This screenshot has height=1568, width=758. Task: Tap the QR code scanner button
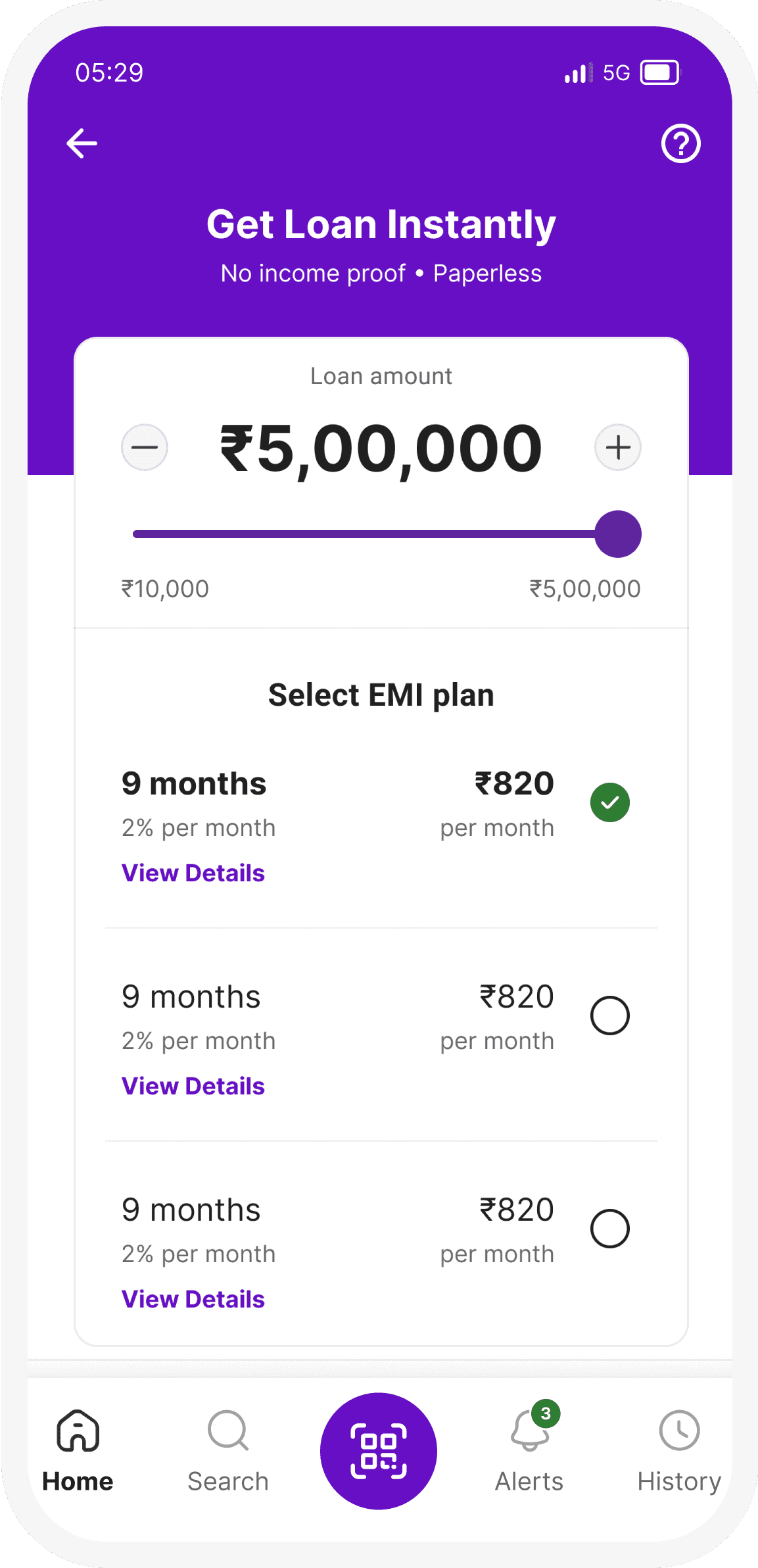(x=379, y=1451)
